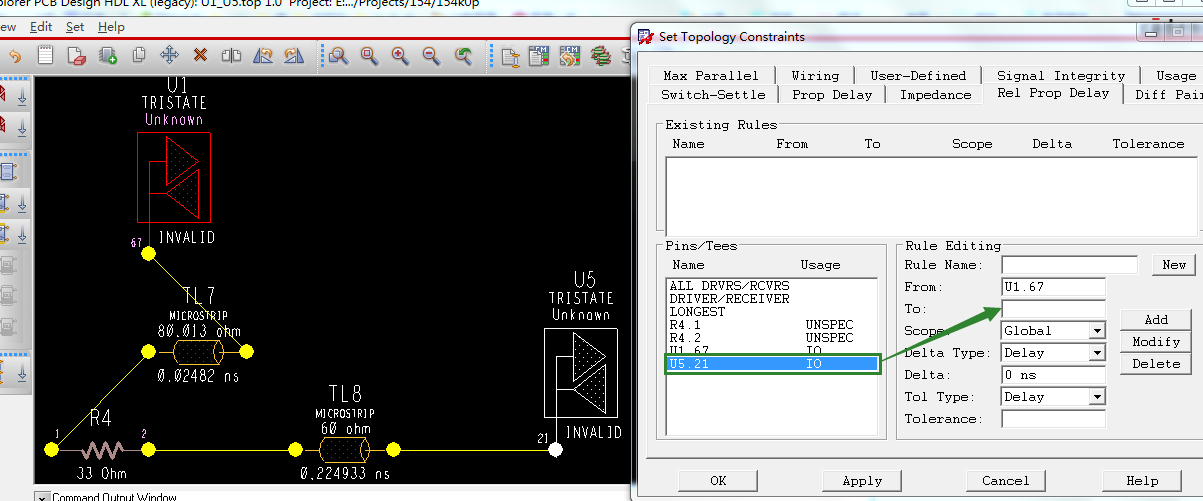The height and width of the screenshot is (501, 1203).
Task: Switch to the Impedance tab
Action: pyautogui.click(x=935, y=94)
